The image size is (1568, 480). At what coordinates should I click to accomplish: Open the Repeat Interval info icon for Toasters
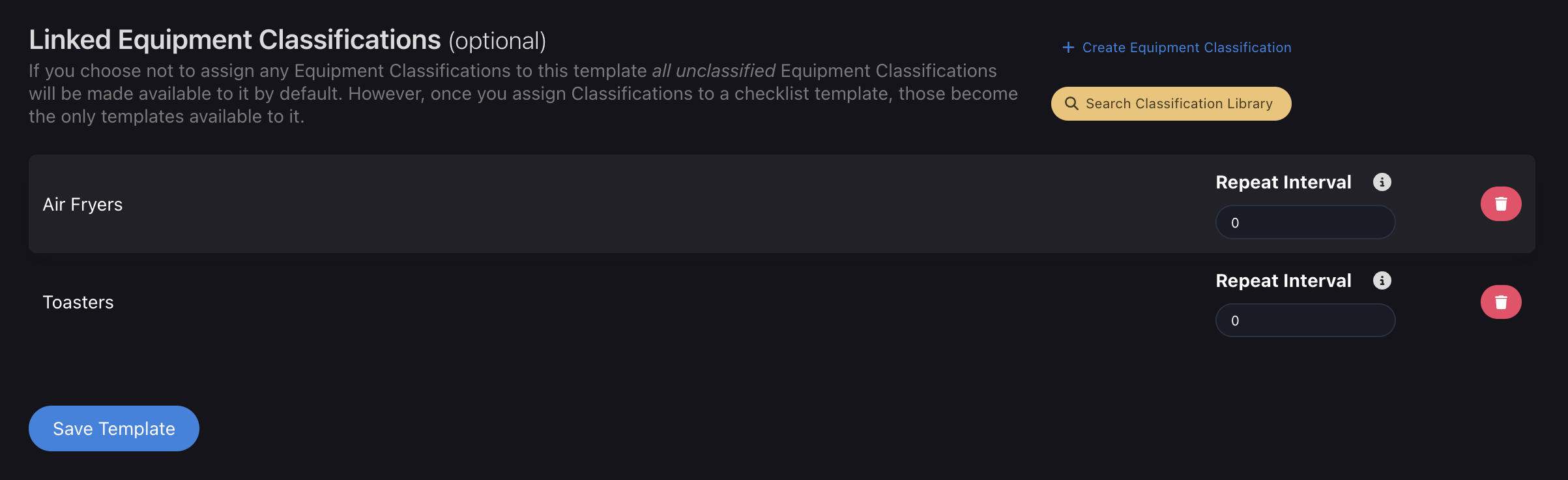click(1382, 280)
